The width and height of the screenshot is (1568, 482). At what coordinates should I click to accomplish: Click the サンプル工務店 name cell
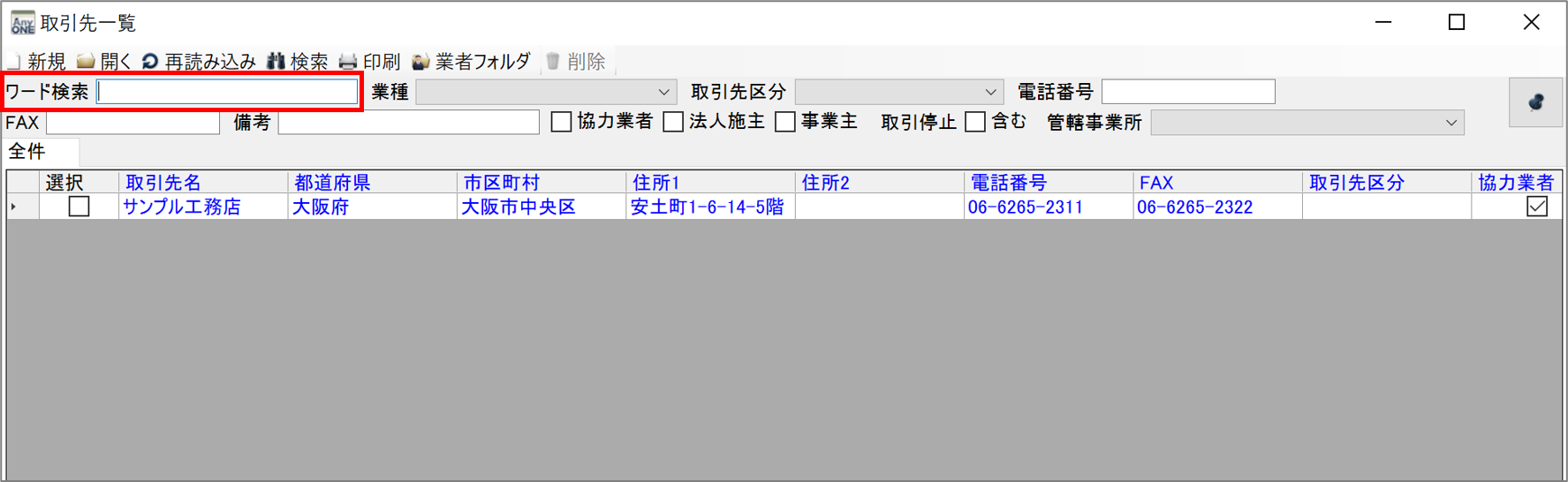182,207
